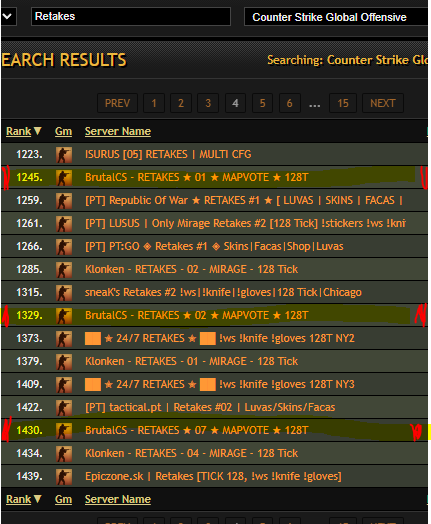The width and height of the screenshot is (431, 524).
Task: Jump to last page 15 in top pagination
Action: click(343, 103)
